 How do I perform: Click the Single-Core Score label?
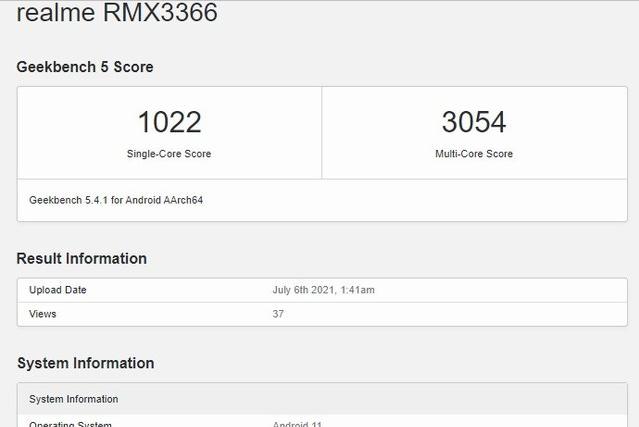click(x=169, y=154)
